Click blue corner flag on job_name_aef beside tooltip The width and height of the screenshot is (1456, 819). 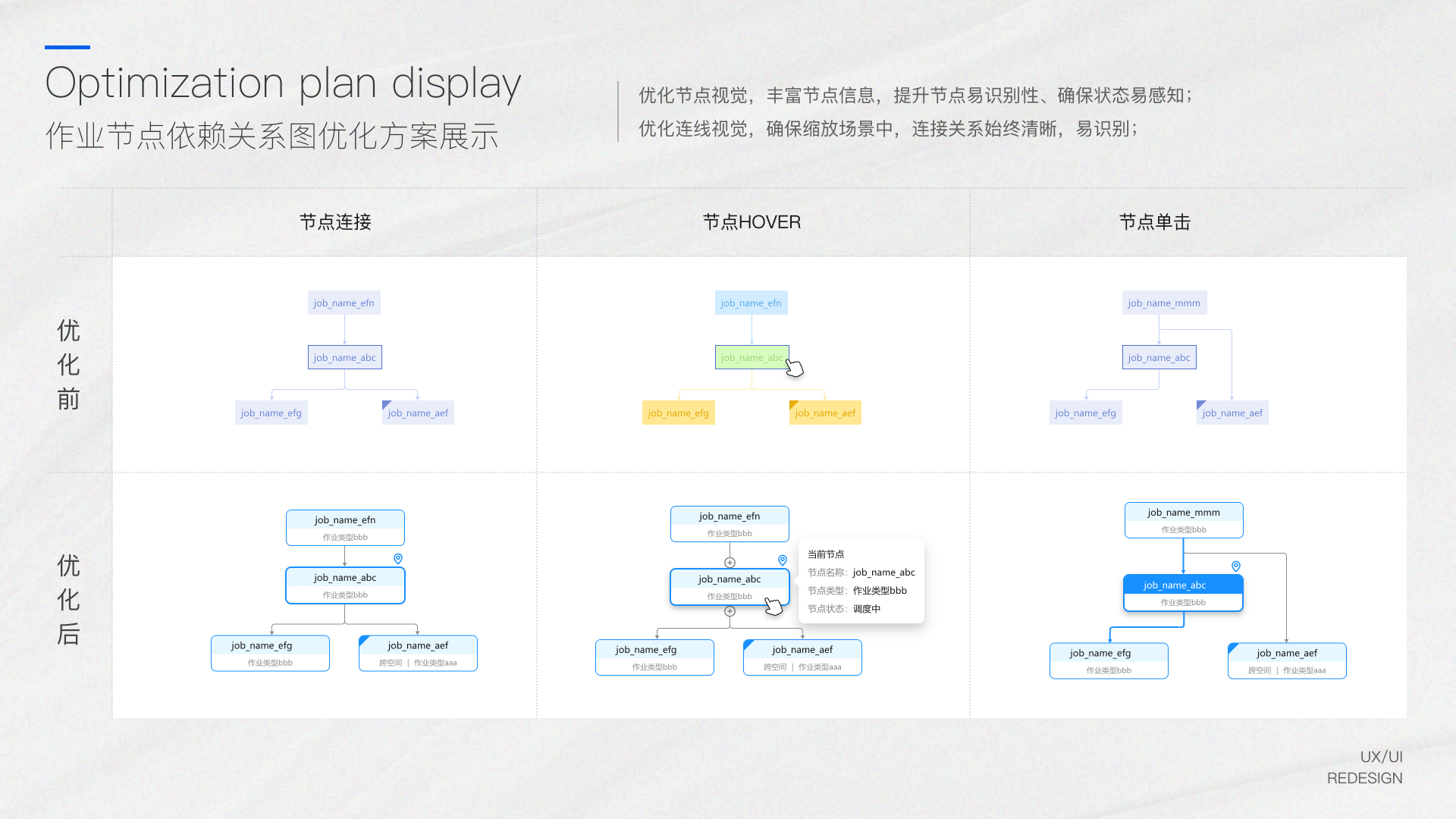coord(748,645)
